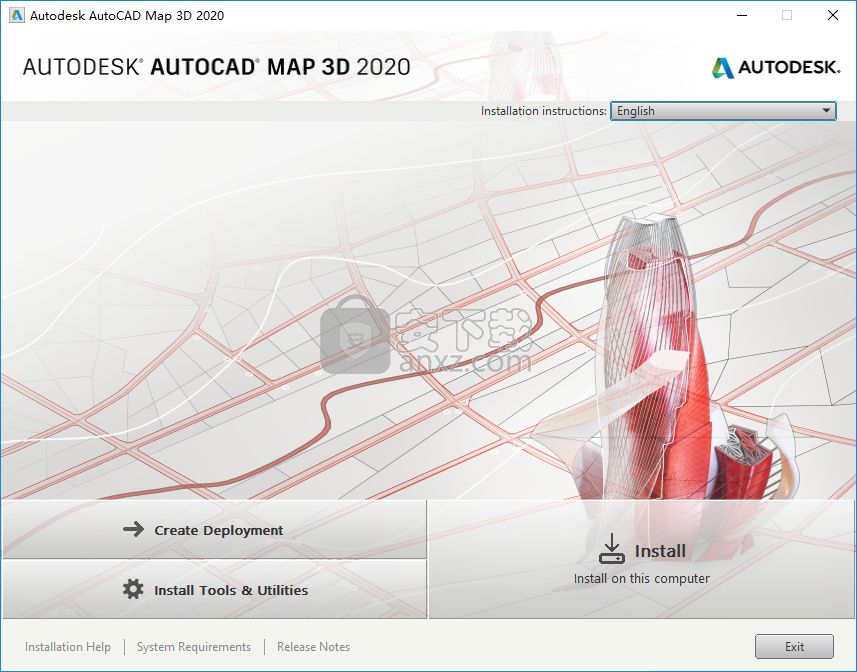Choose Install Tools & Utilities
The height and width of the screenshot is (672, 857).
pos(215,590)
